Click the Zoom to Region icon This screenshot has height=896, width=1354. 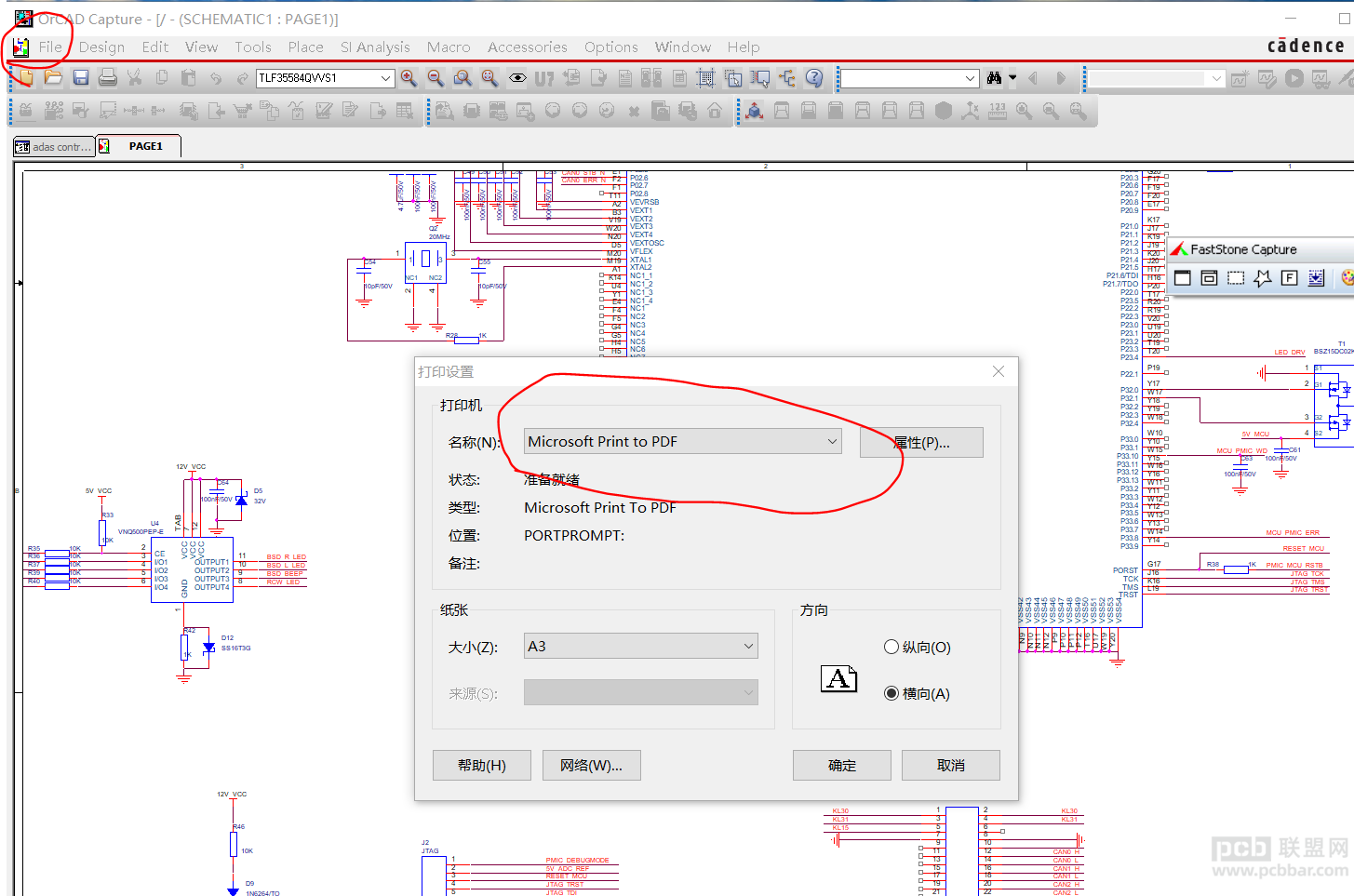coord(463,78)
